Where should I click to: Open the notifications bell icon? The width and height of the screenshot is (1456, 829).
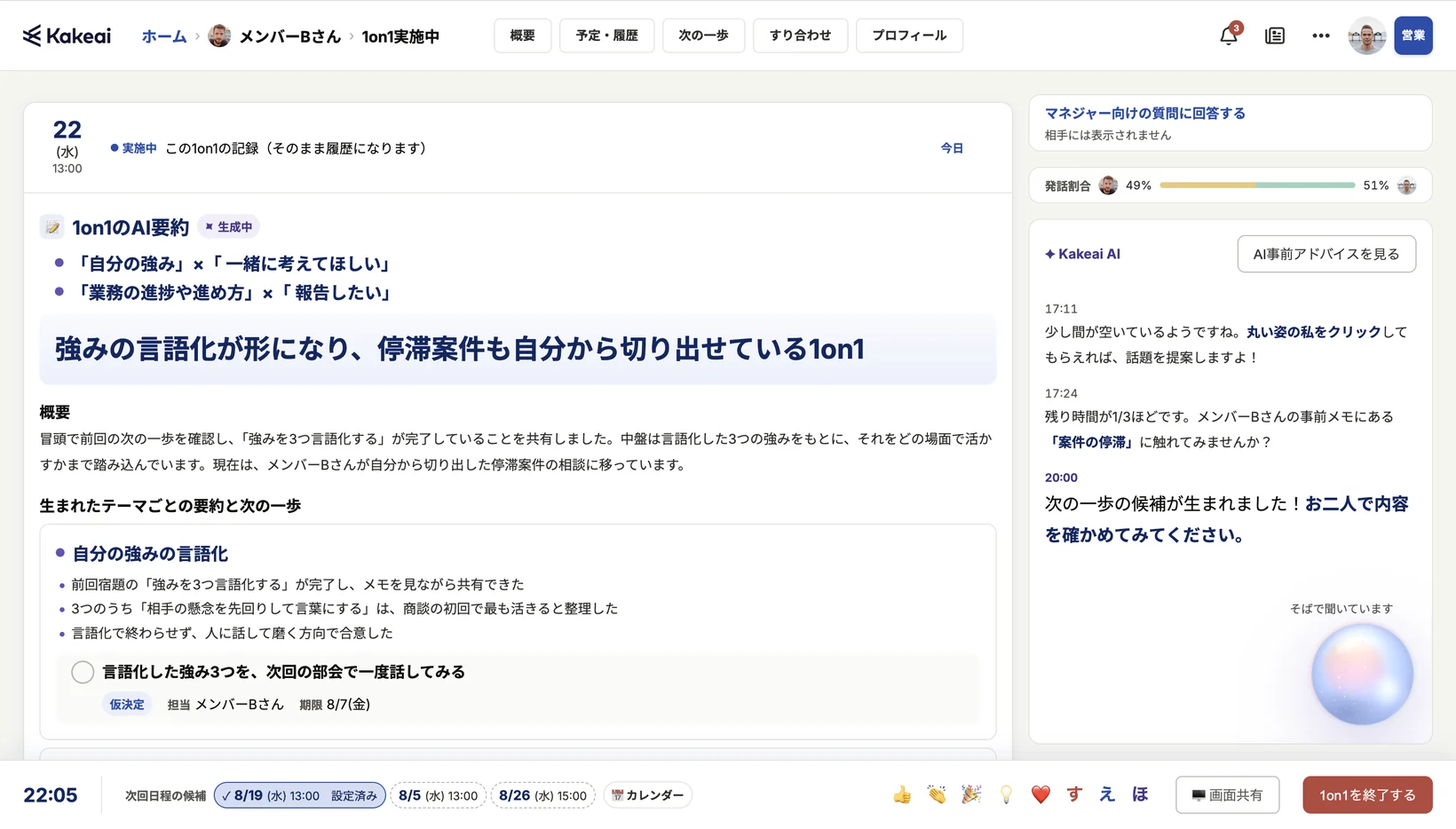click(x=1229, y=36)
